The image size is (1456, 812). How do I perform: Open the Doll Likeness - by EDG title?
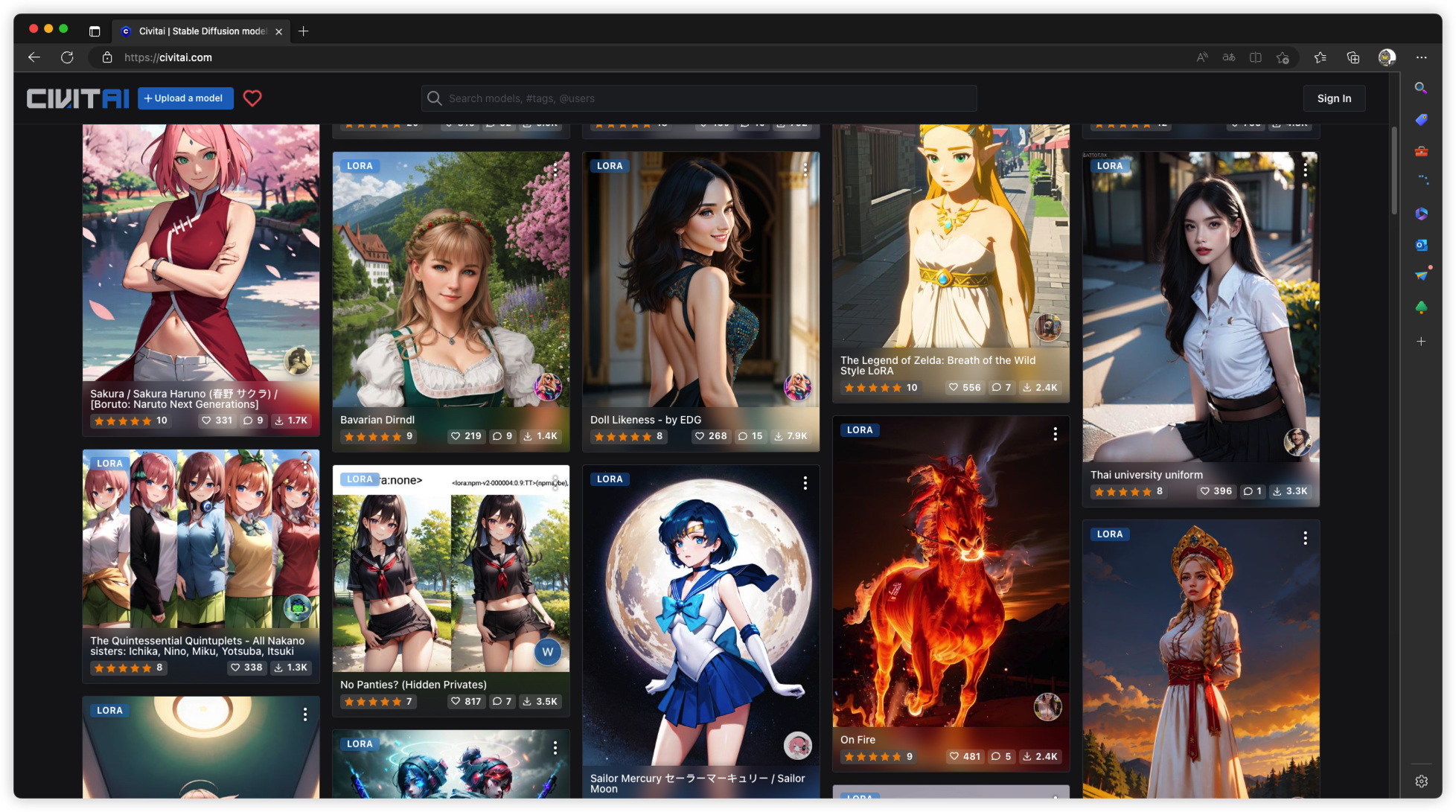pyautogui.click(x=645, y=420)
